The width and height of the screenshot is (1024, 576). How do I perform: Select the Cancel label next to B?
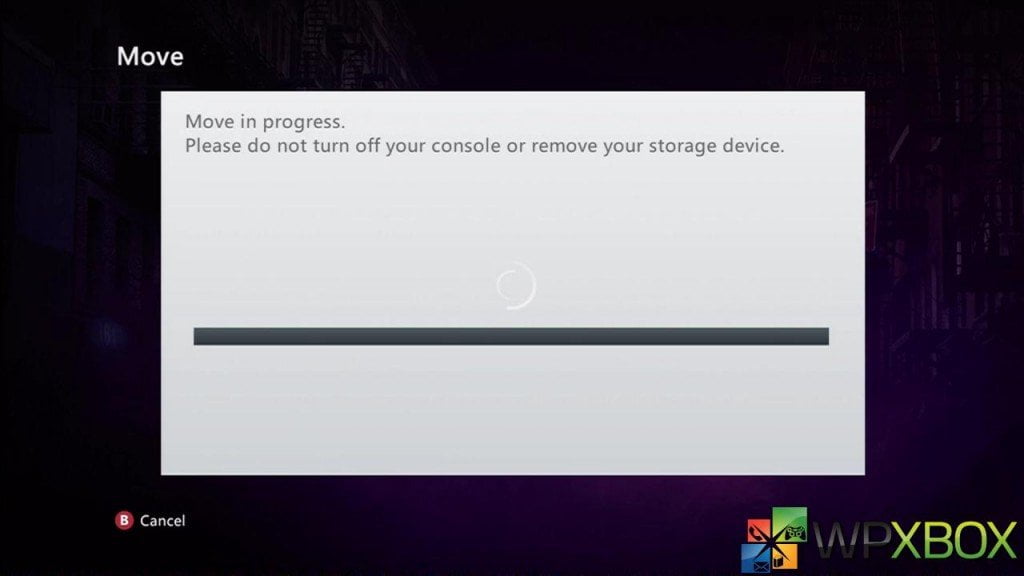pos(163,520)
